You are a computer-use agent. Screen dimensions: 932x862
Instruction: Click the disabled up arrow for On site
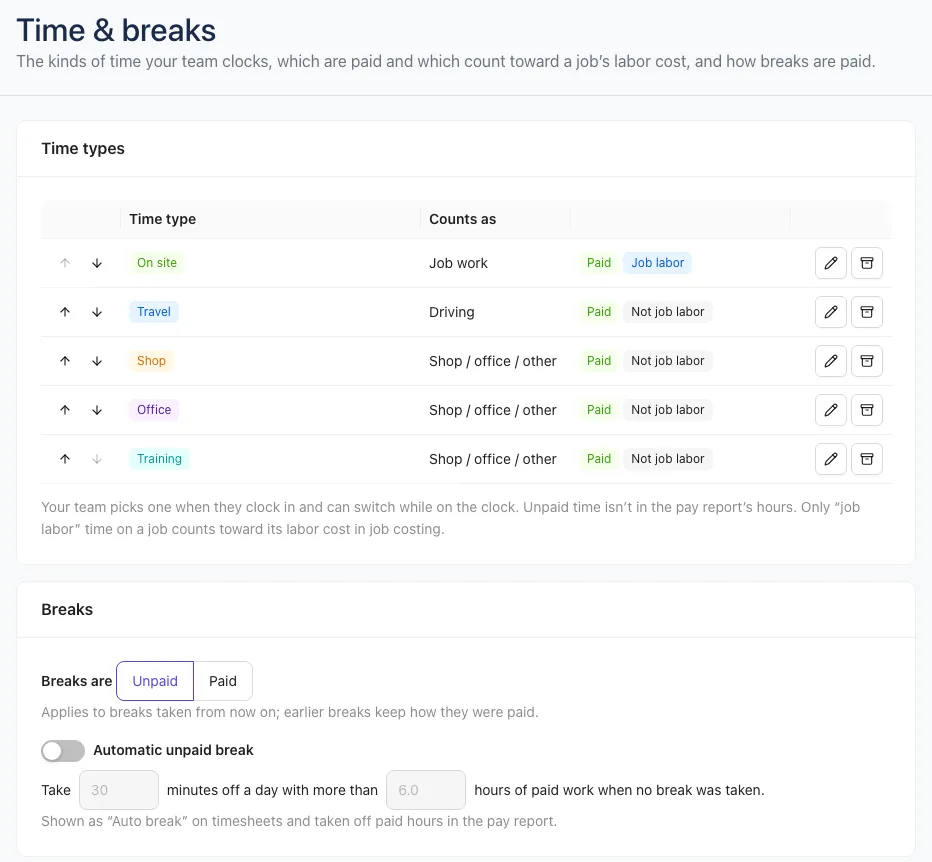(x=65, y=263)
